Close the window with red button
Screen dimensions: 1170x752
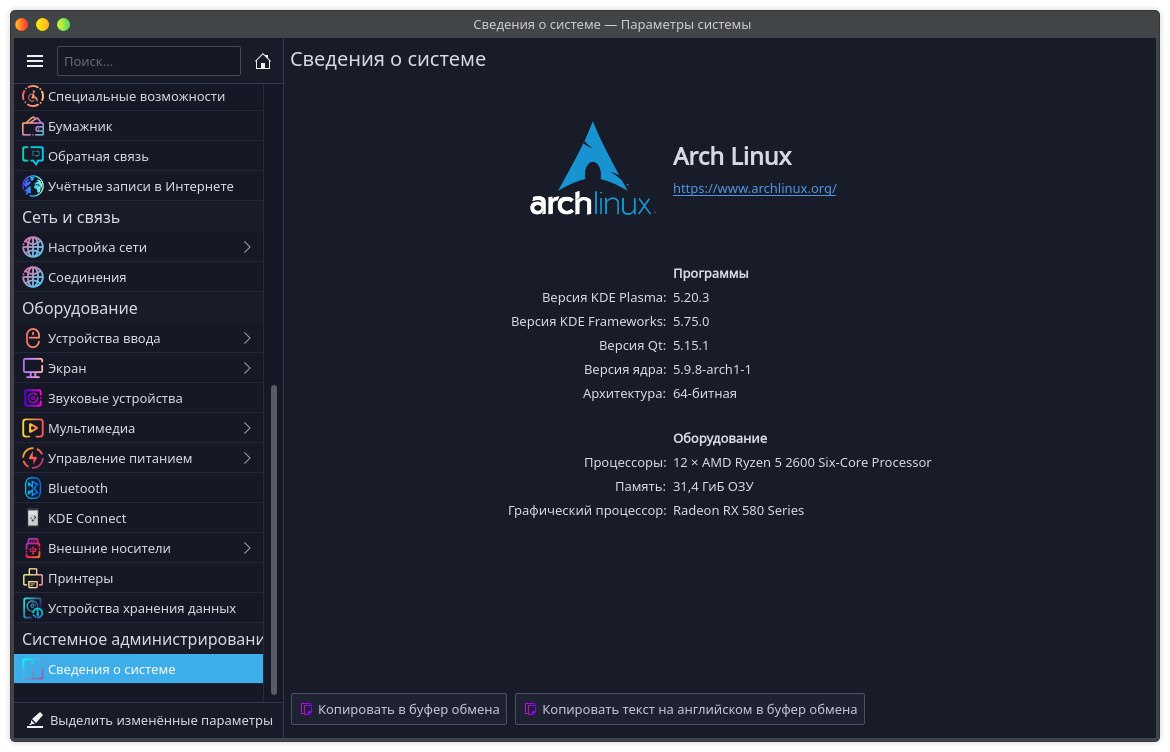pyautogui.click(x=22, y=25)
